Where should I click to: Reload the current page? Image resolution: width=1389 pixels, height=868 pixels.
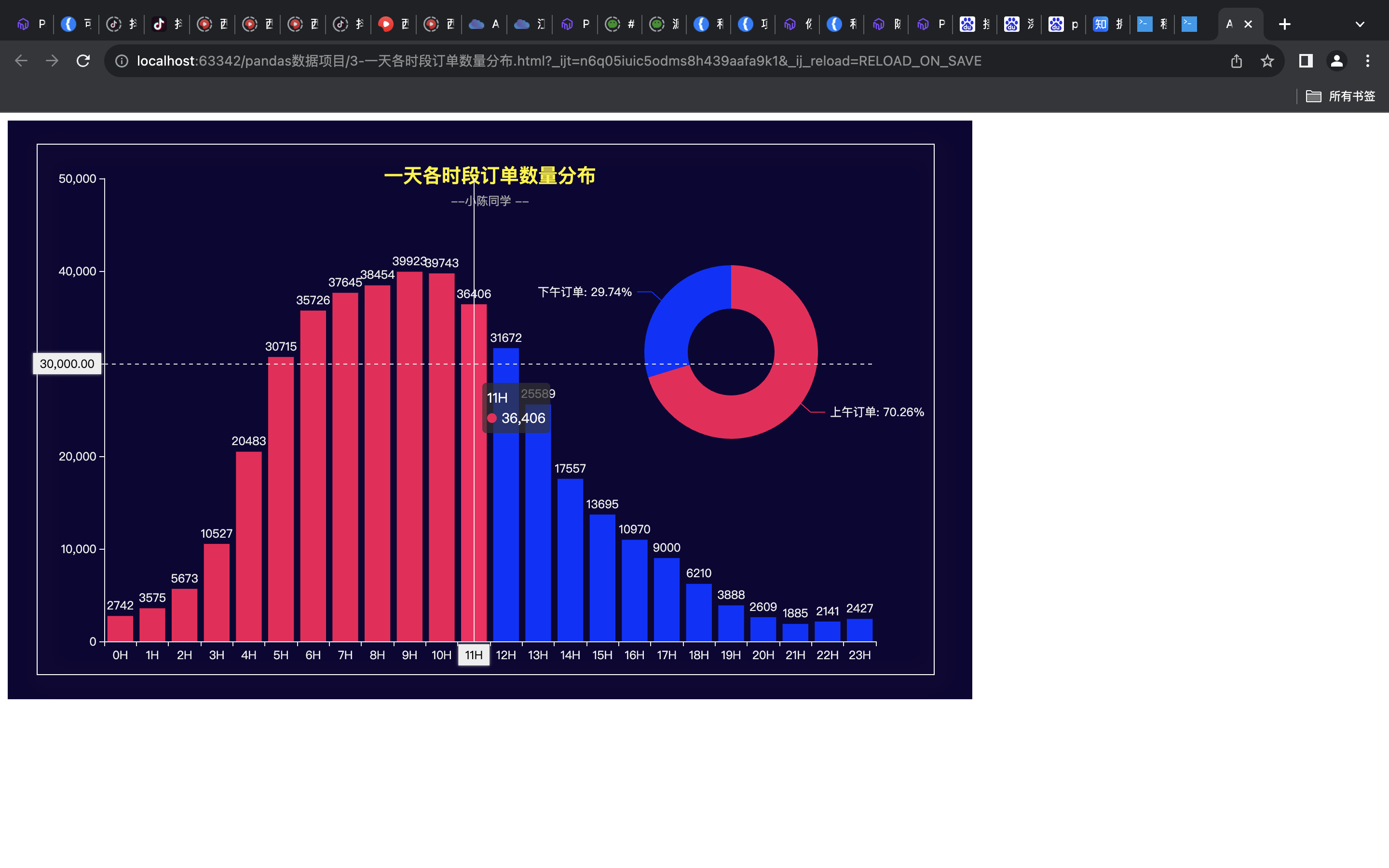tap(83, 61)
